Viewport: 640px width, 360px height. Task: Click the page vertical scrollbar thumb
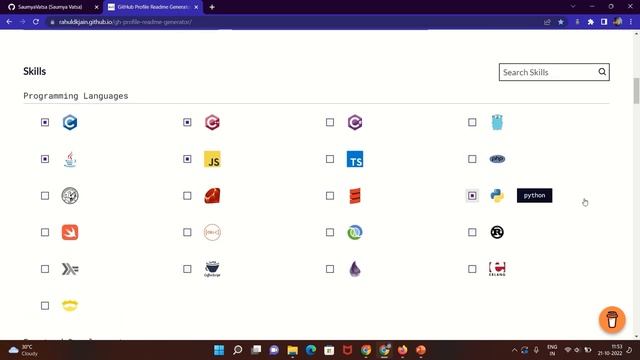coord(636,91)
